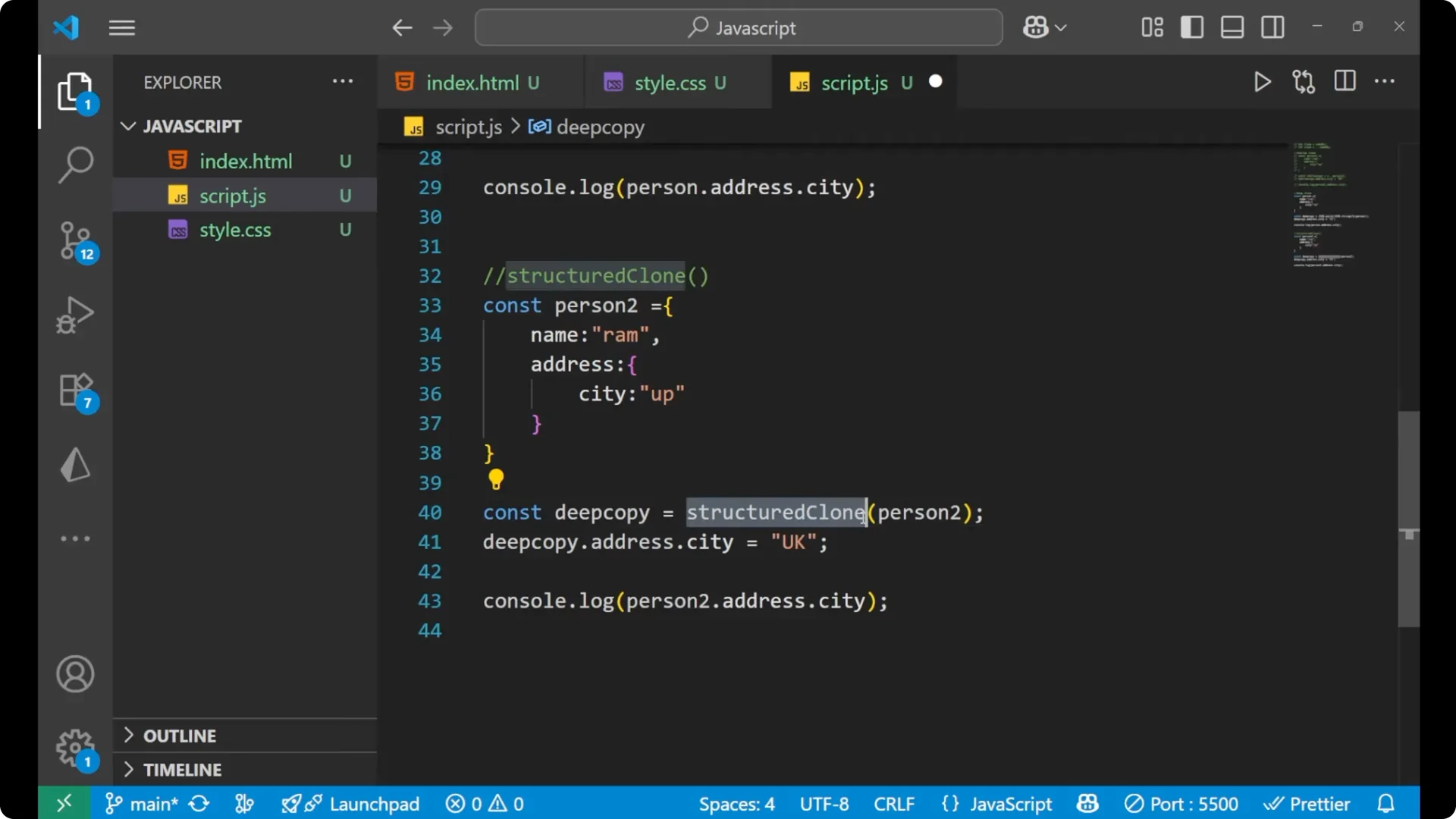1456x819 pixels.
Task: Click the branch sync icon next to main*
Action: 199,803
